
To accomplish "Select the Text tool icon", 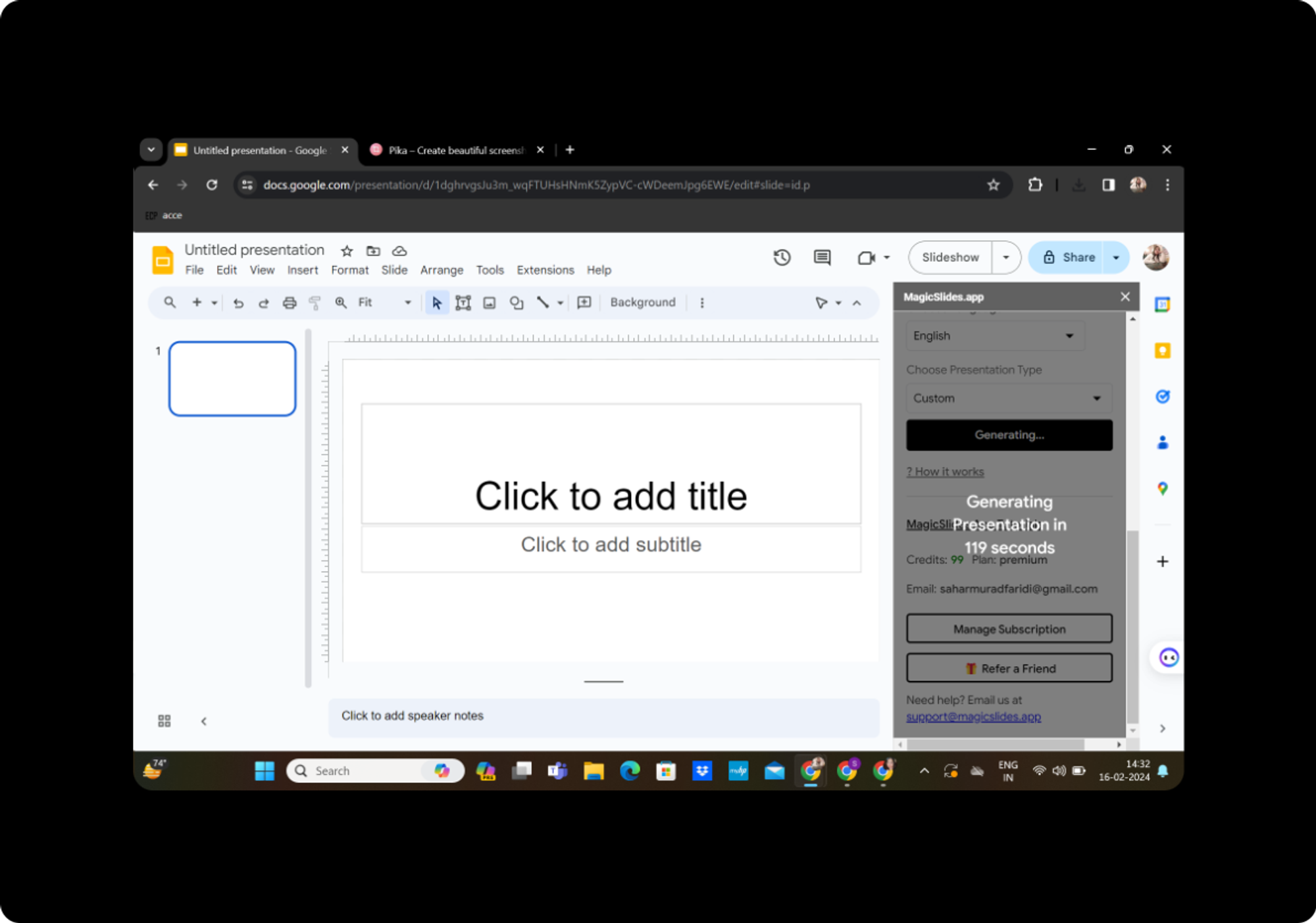I will coord(462,302).
